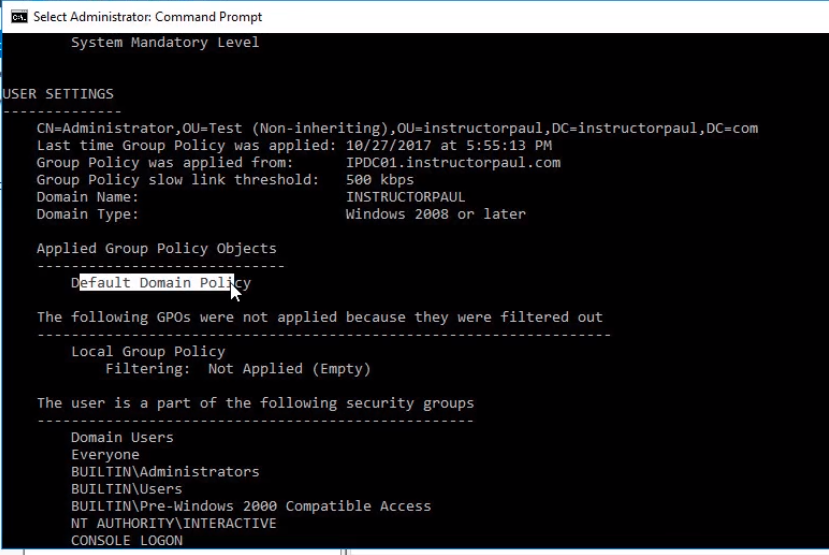Click the BUILTIN\Users group line
This screenshot has height=555, width=829.
(x=126, y=489)
